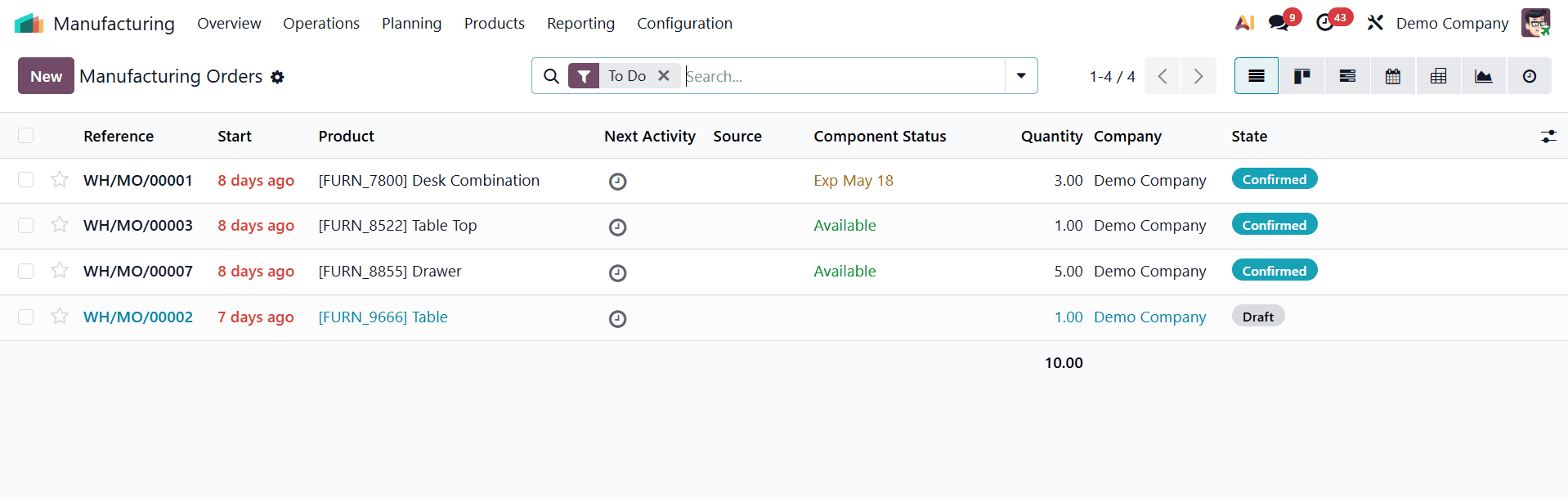Sort by the Start column
This screenshot has width=1568, height=499.
(235, 137)
